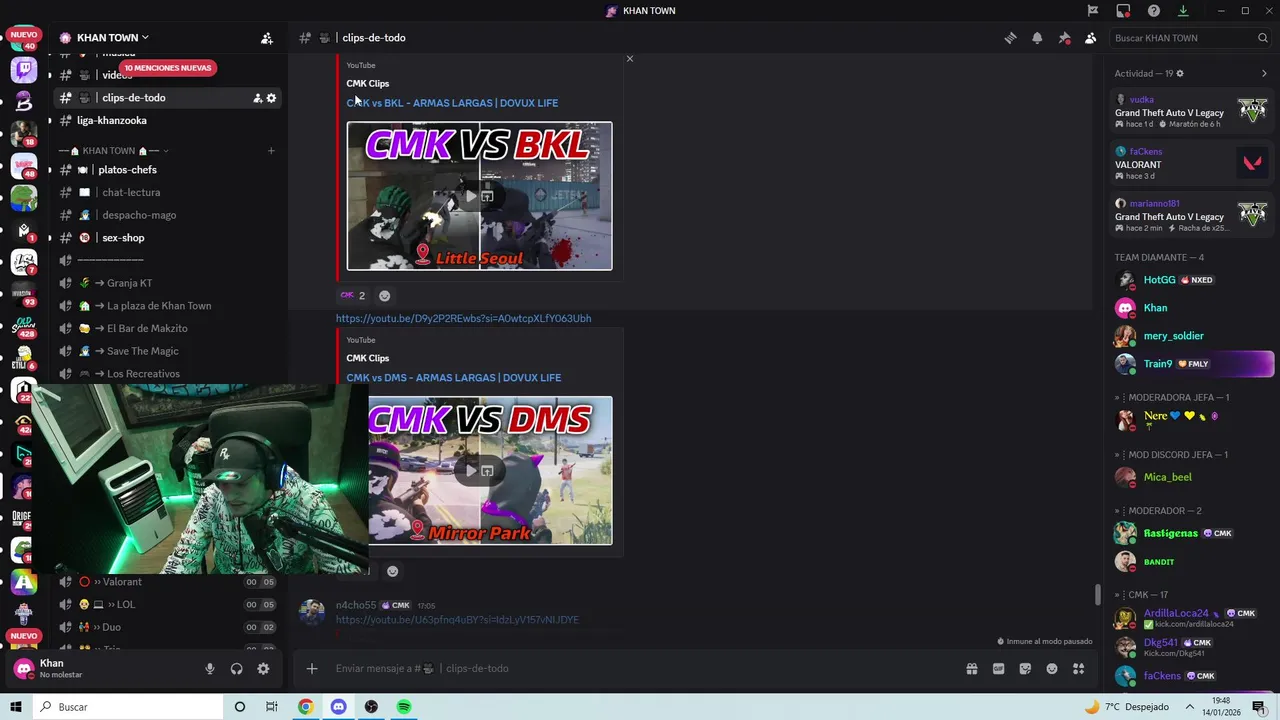The height and width of the screenshot is (720, 1280).
Task: Open user settings gear by Khan
Action: pos(263,669)
